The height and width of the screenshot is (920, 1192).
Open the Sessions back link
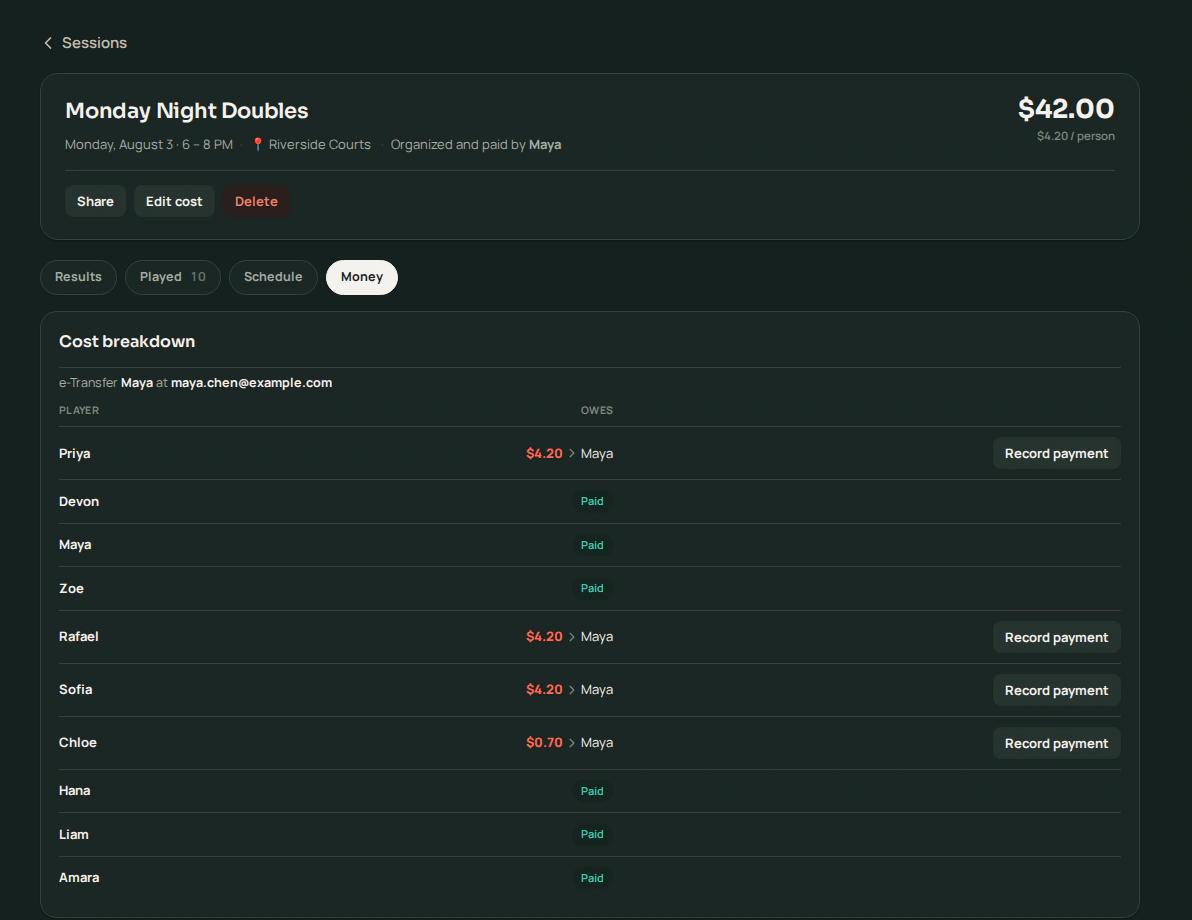pyautogui.click(x=84, y=43)
